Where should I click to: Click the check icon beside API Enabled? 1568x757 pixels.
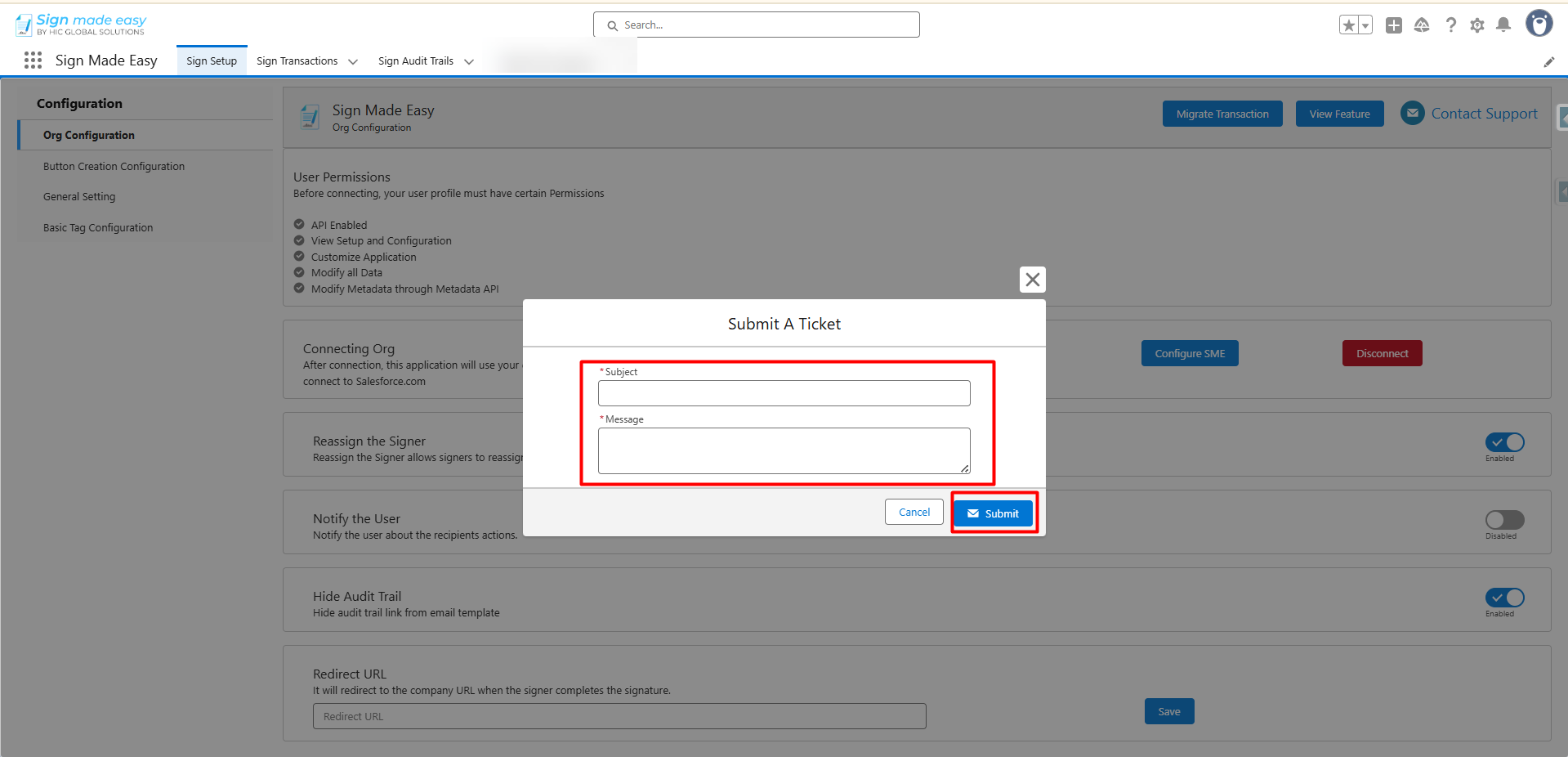click(299, 225)
